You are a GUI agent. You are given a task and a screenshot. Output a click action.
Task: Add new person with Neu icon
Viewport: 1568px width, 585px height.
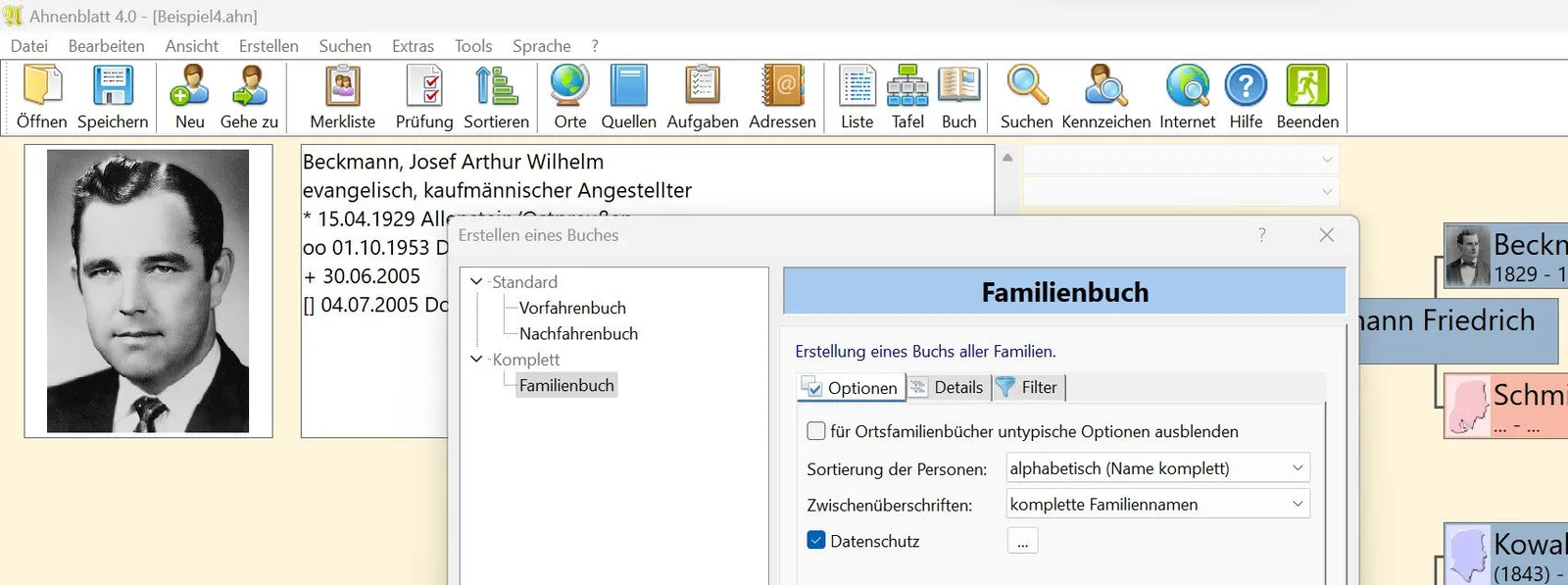point(189,97)
